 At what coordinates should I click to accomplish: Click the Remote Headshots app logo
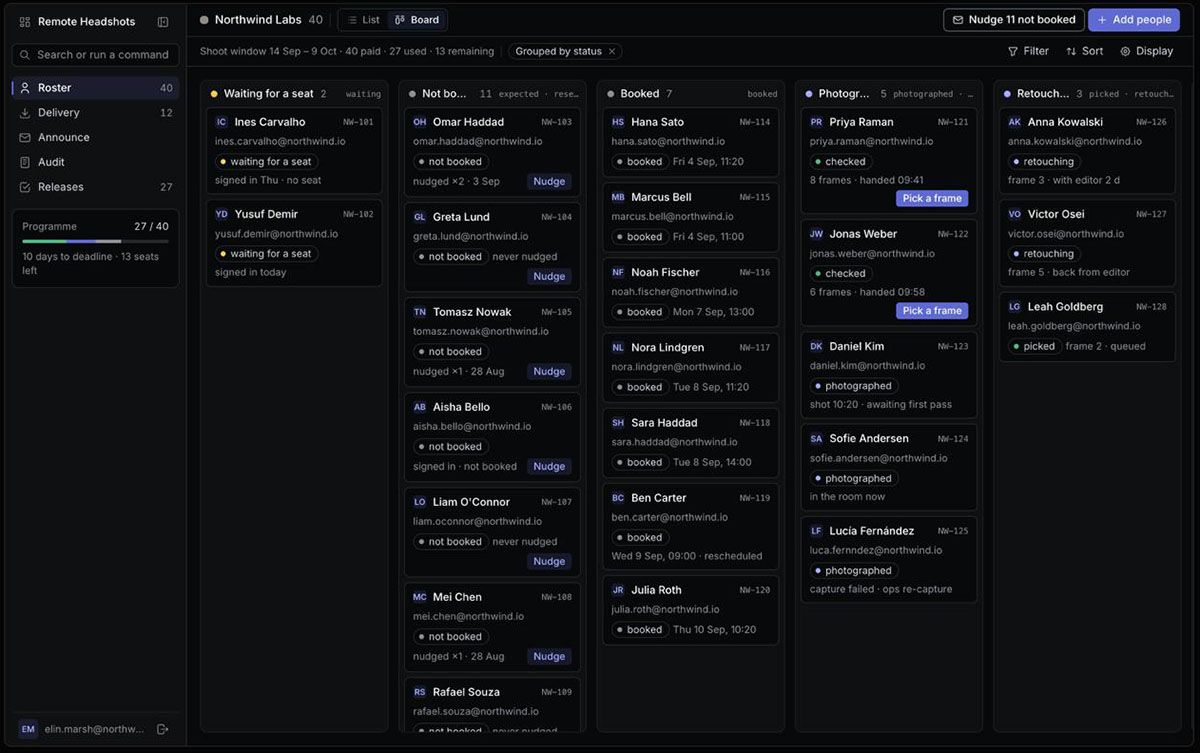25,22
